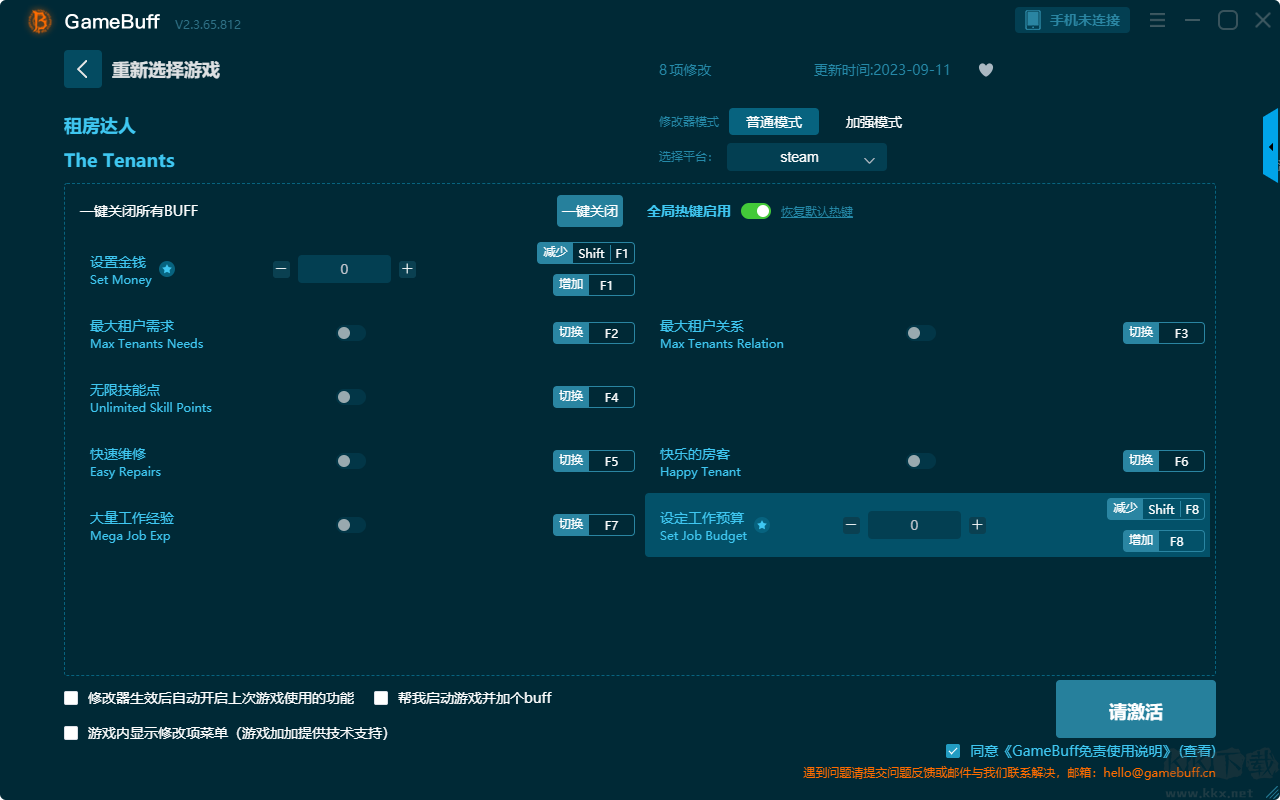
Task: Click the 一键关闭 button
Action: click(590, 211)
